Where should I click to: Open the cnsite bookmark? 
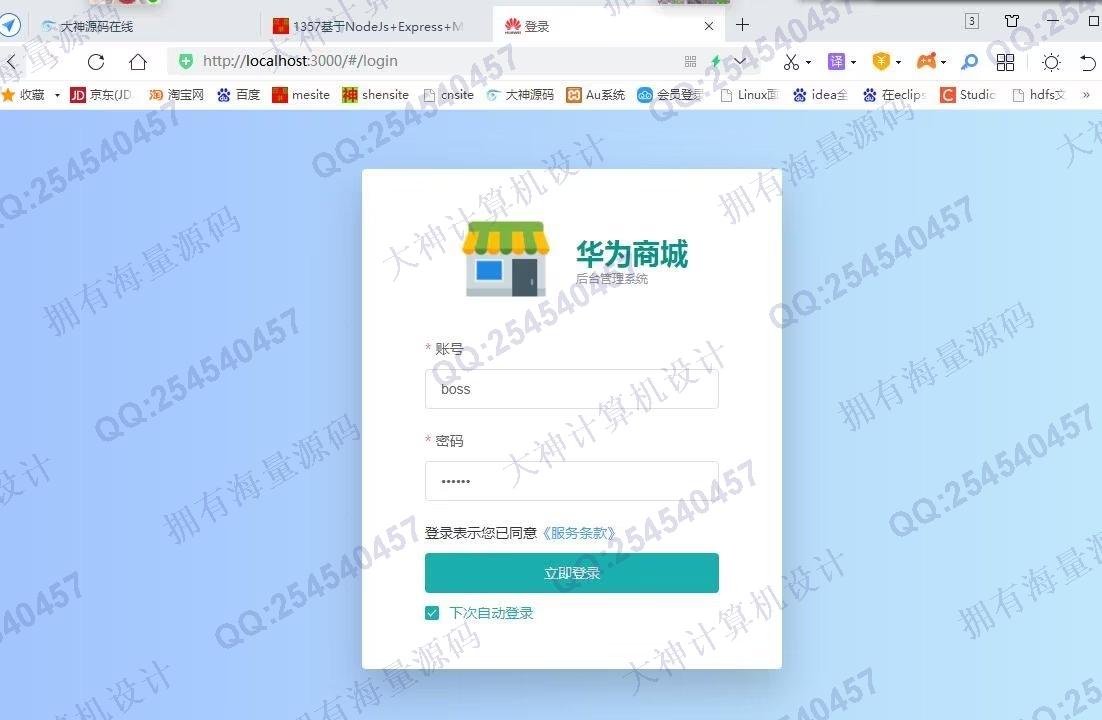coord(448,95)
